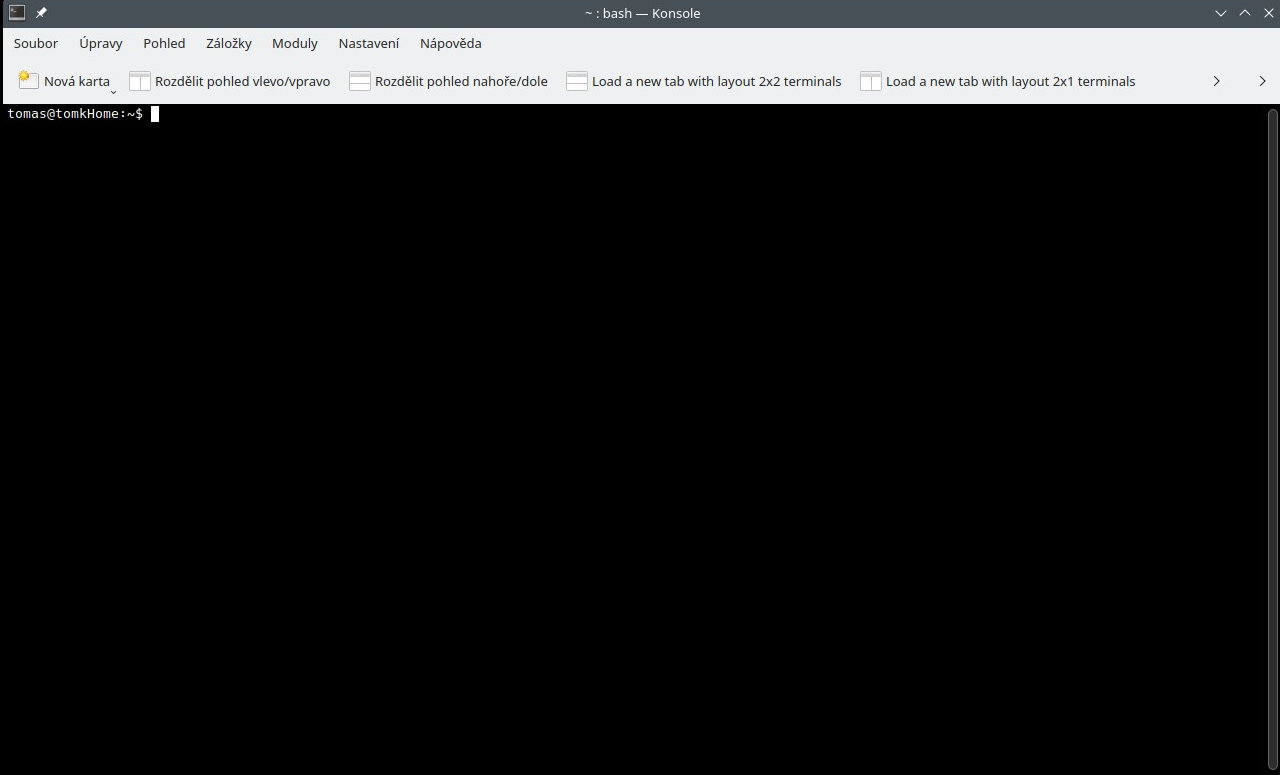The width and height of the screenshot is (1280, 775).
Task: Click Load a new tab with layout 2x2 terminals
Action: click(717, 81)
